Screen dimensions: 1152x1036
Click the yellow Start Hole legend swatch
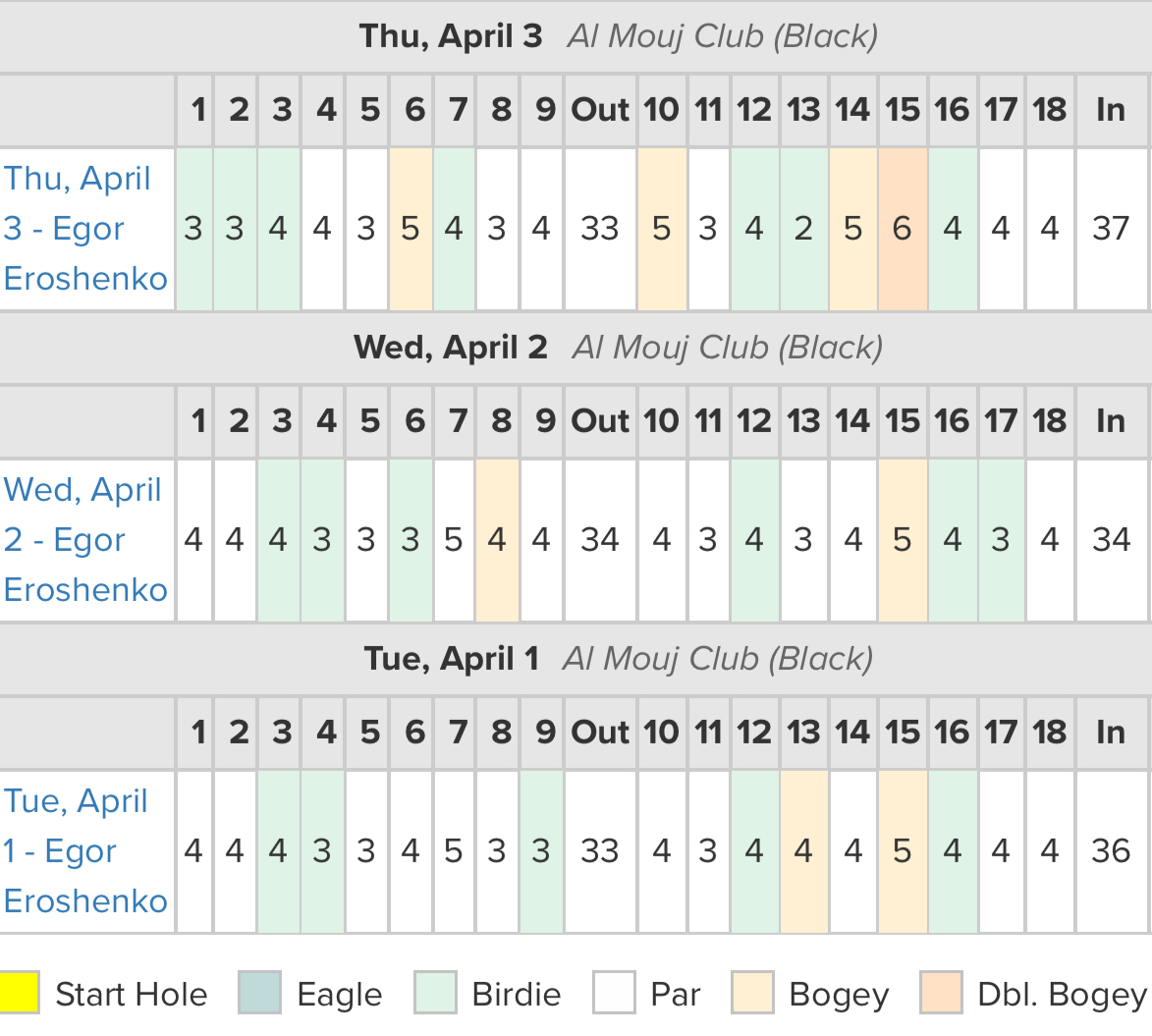19,993
